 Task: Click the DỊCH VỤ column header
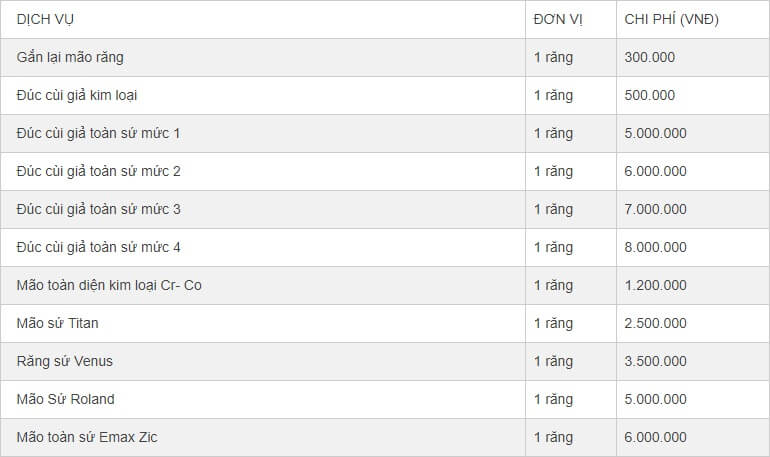tap(45, 20)
